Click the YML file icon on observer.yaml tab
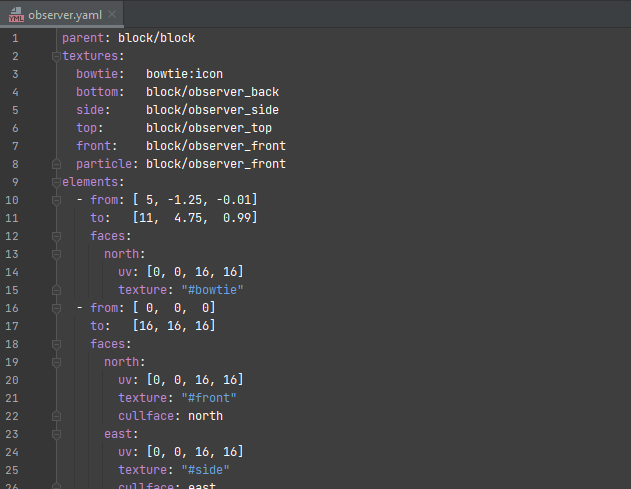 point(16,15)
